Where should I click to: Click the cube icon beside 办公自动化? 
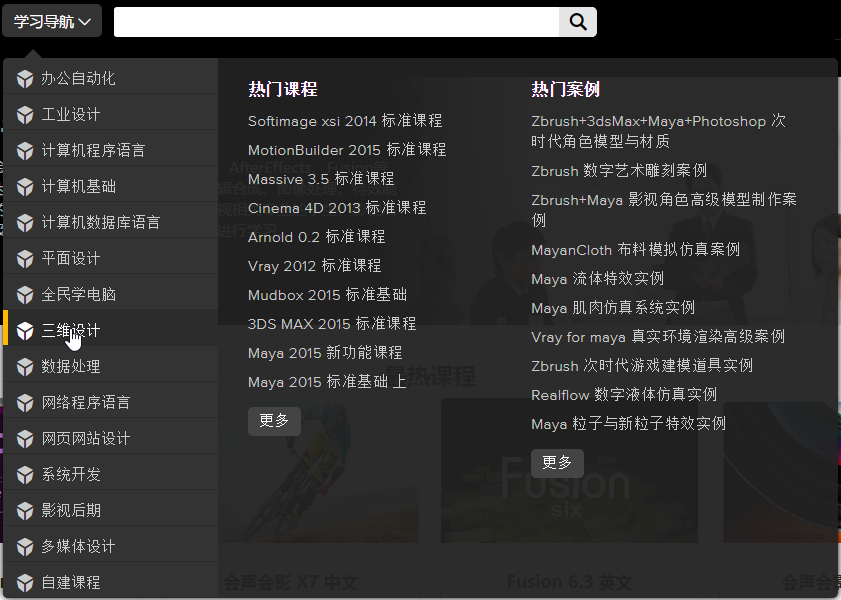(x=25, y=79)
